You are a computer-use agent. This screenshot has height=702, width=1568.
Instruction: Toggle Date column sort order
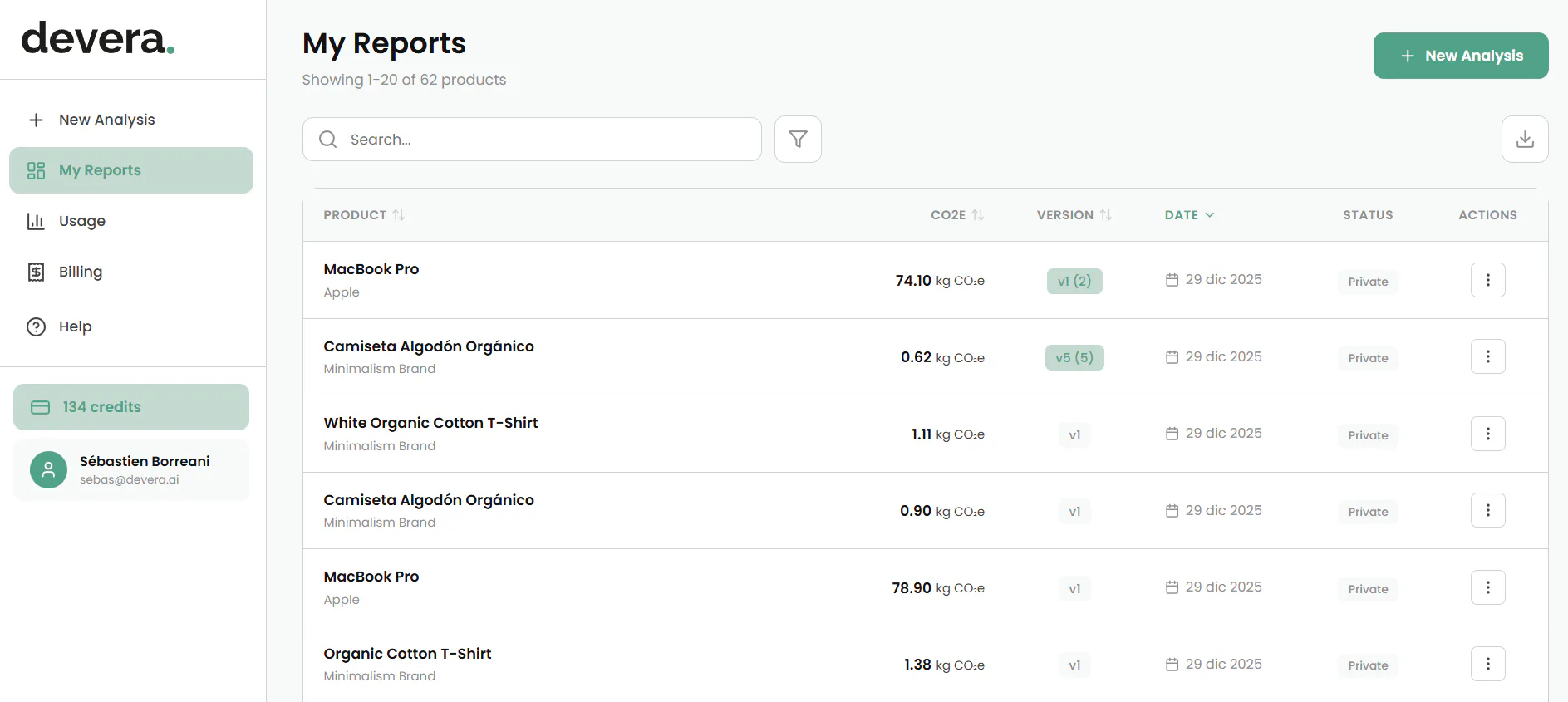pyautogui.click(x=1189, y=215)
